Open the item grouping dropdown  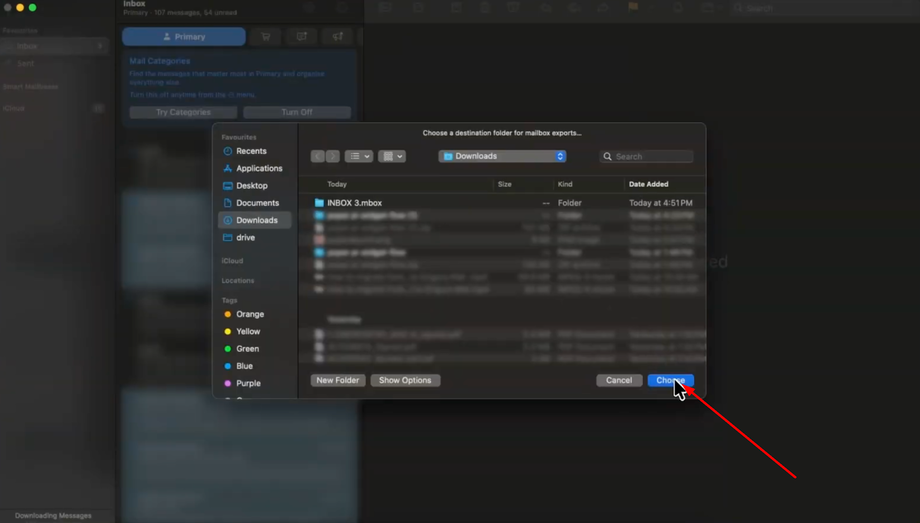(392, 156)
